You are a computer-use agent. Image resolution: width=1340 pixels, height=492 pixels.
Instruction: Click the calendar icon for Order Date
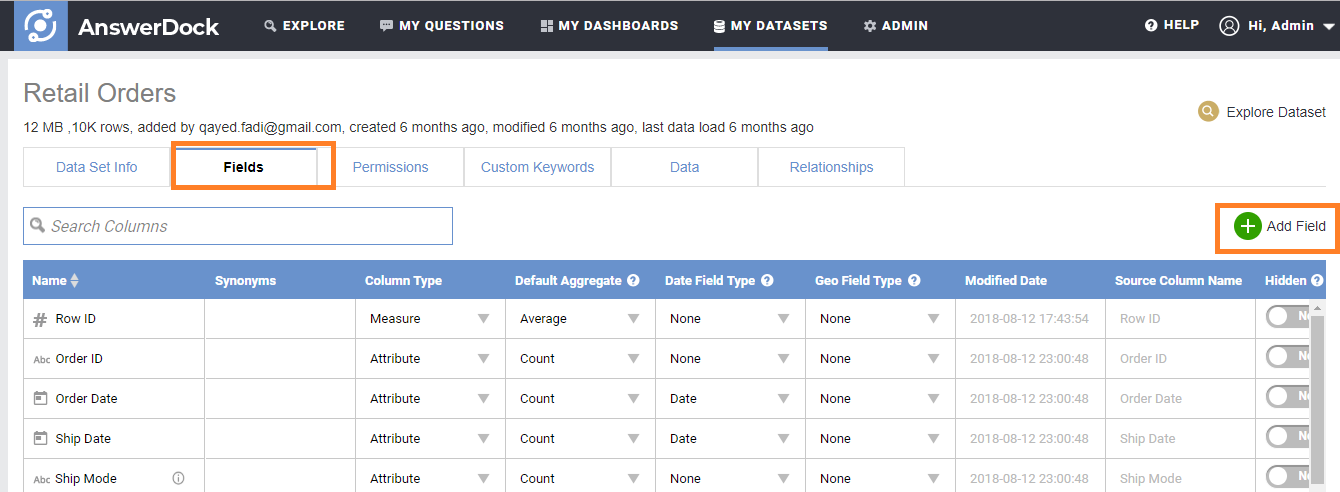point(40,398)
